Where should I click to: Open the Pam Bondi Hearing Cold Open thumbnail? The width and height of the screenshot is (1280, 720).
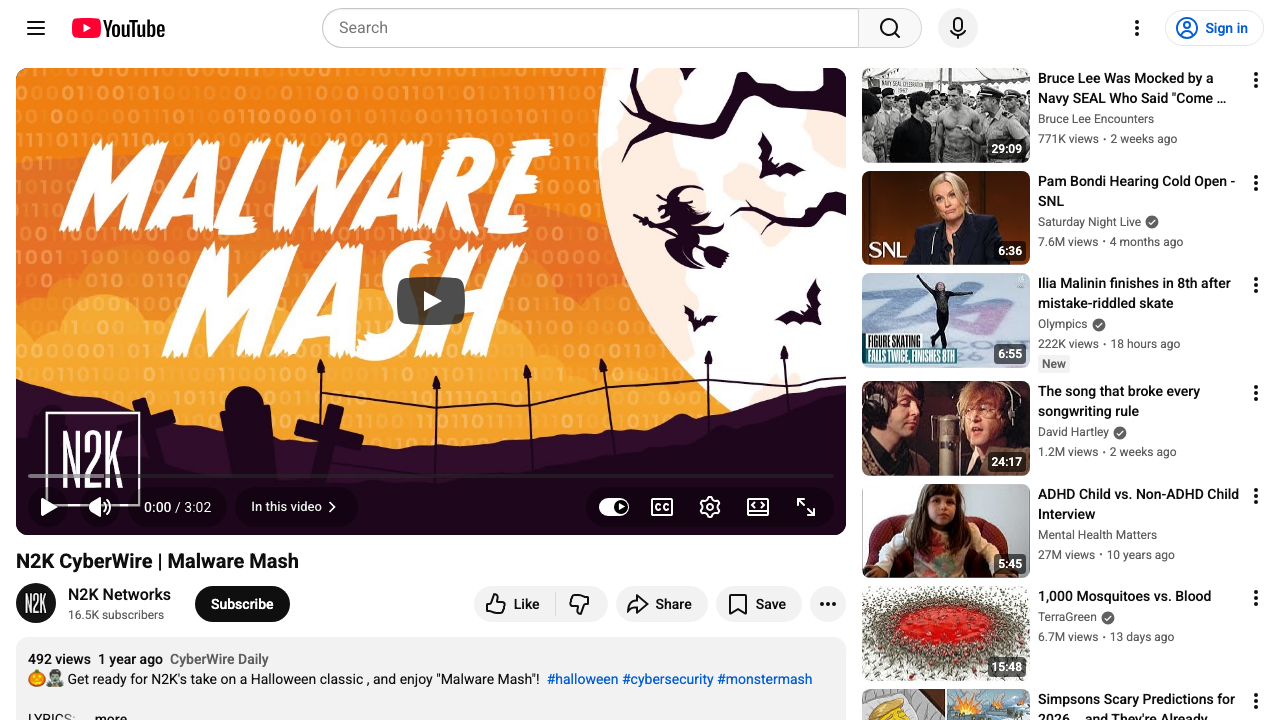pos(946,218)
